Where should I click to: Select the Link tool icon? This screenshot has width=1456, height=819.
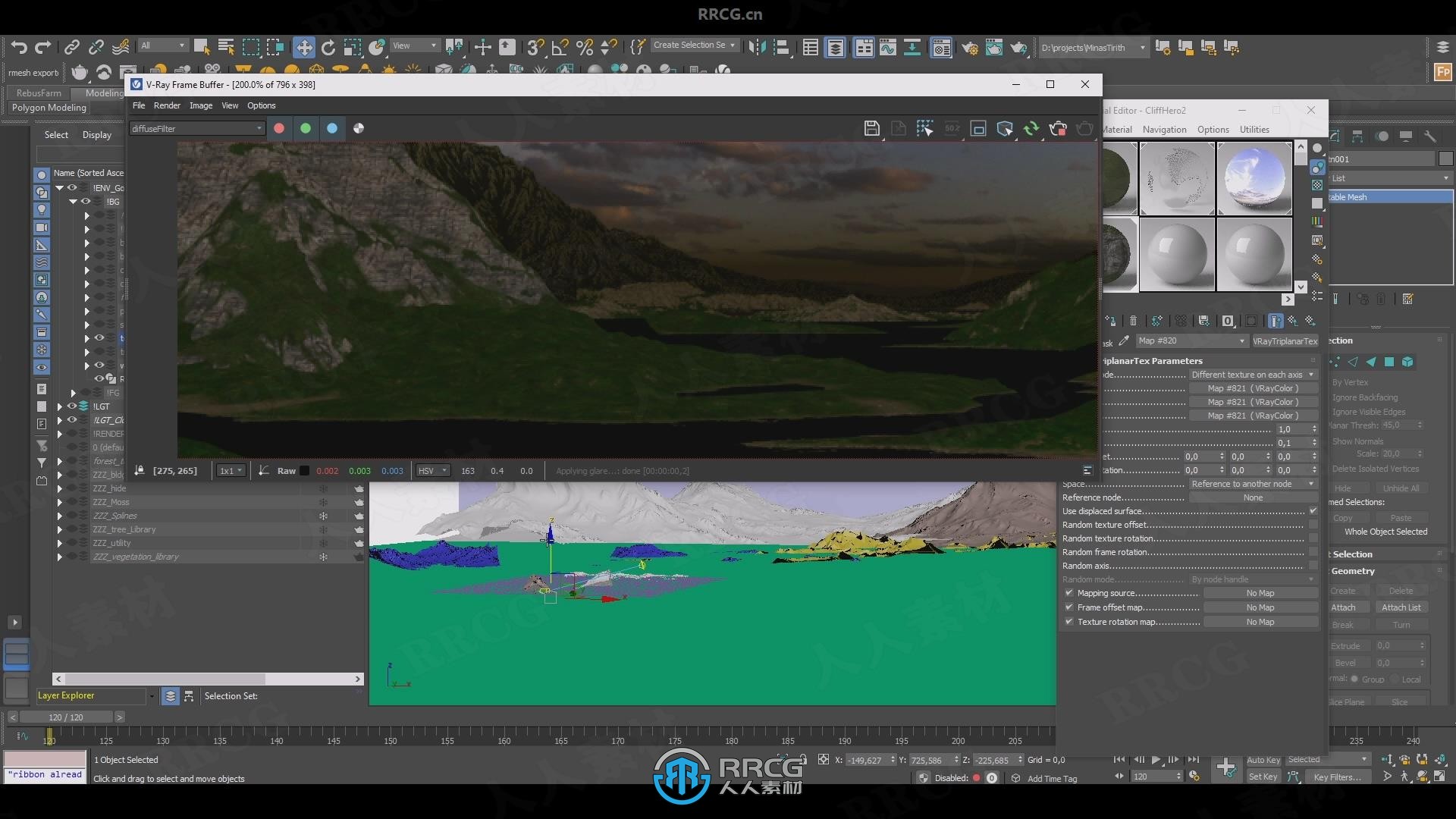point(71,47)
